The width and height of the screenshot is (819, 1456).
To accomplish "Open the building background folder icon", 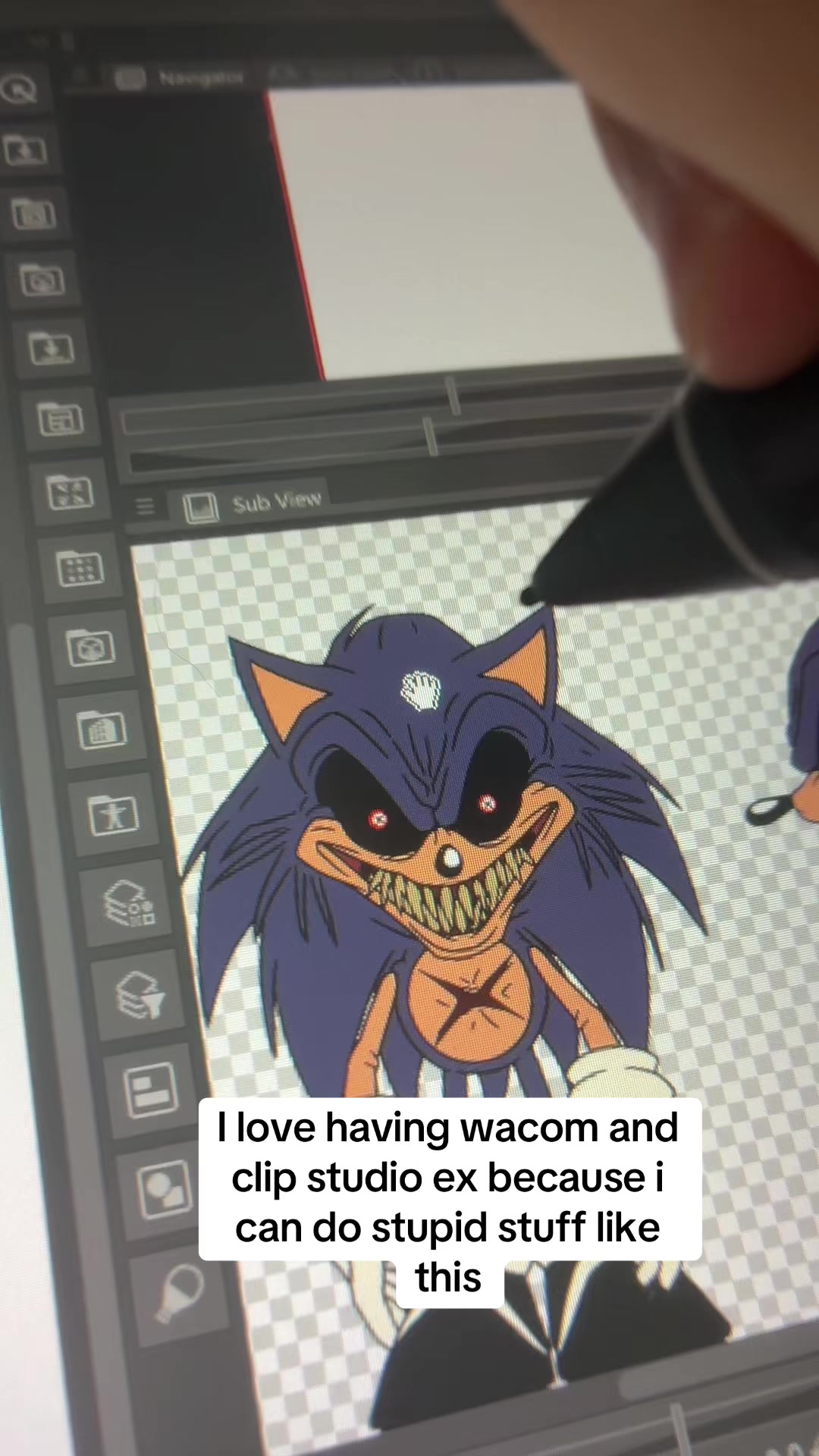I will point(102,729).
